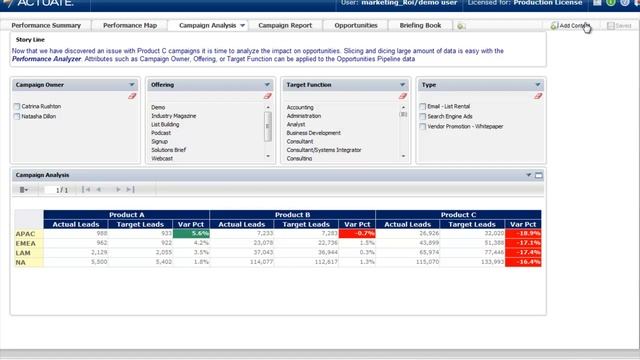The height and width of the screenshot is (360, 640).
Task: Click the Product C column header
Action: [x=458, y=215]
